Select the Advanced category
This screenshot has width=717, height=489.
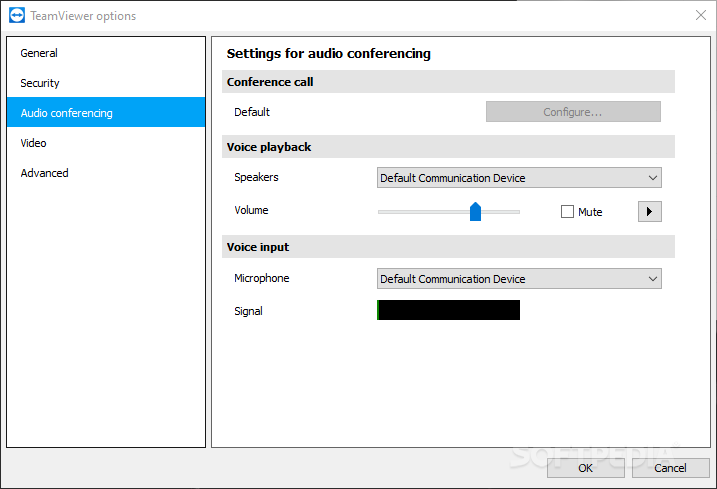coord(106,173)
